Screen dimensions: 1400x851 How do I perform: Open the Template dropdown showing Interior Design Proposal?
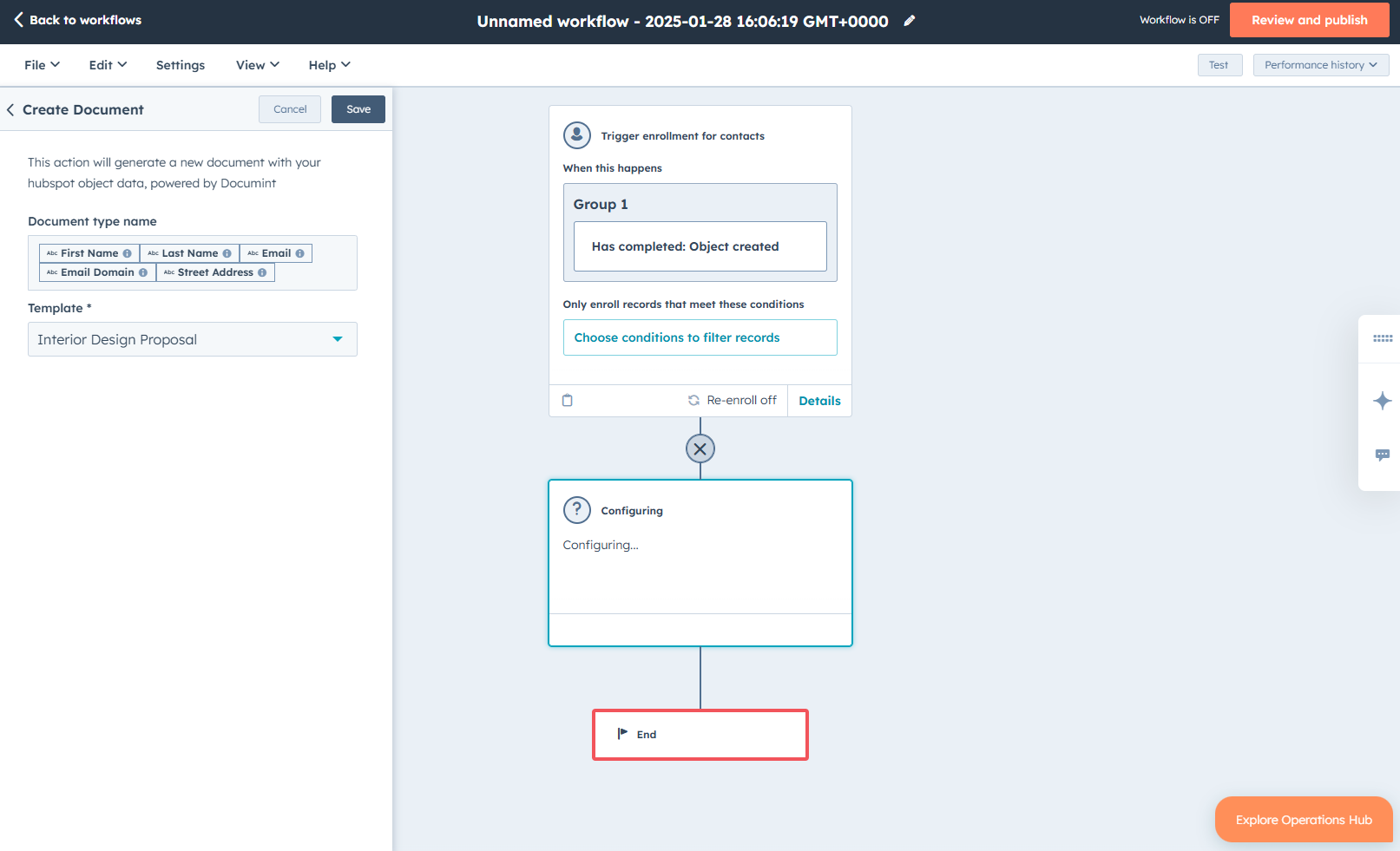(193, 339)
